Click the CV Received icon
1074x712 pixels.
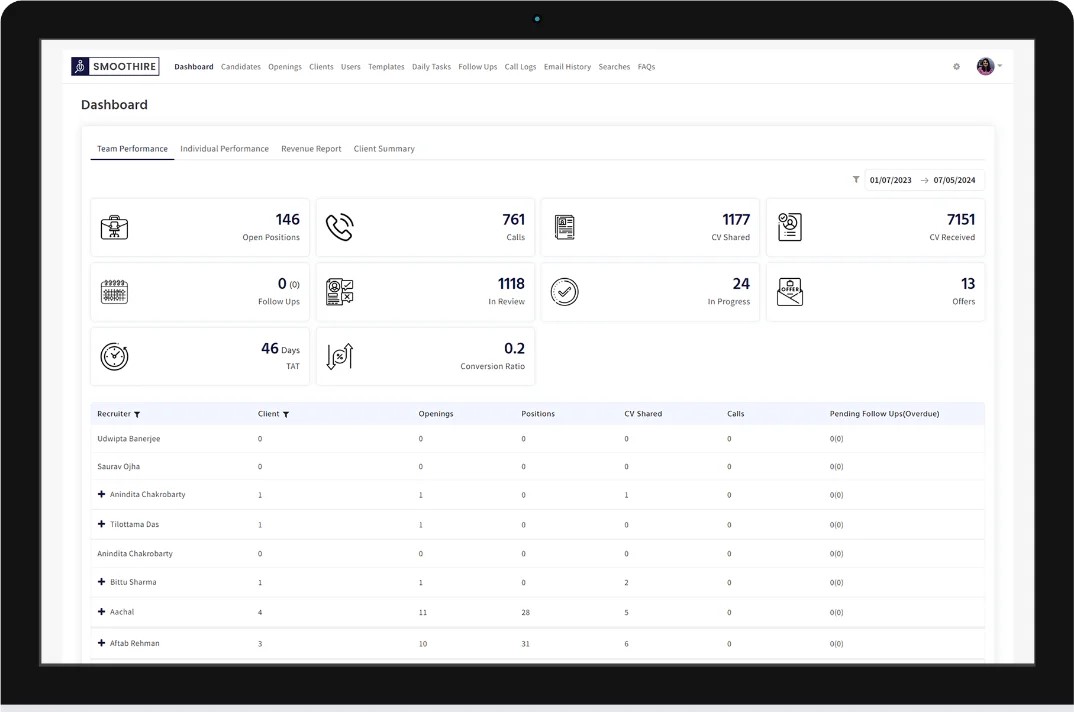pos(790,228)
